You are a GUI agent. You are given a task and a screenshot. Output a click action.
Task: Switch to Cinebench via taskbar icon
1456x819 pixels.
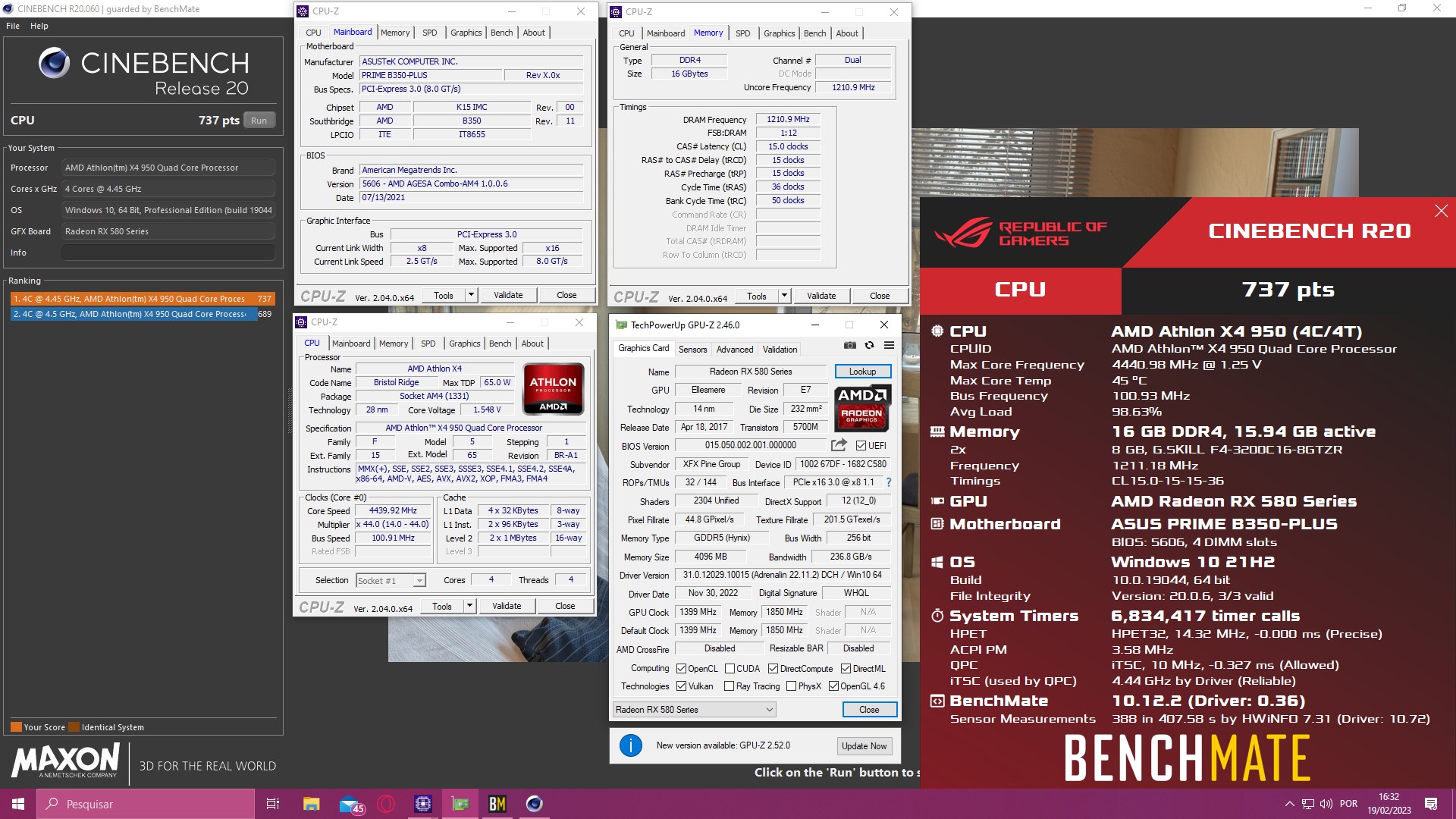click(x=535, y=804)
